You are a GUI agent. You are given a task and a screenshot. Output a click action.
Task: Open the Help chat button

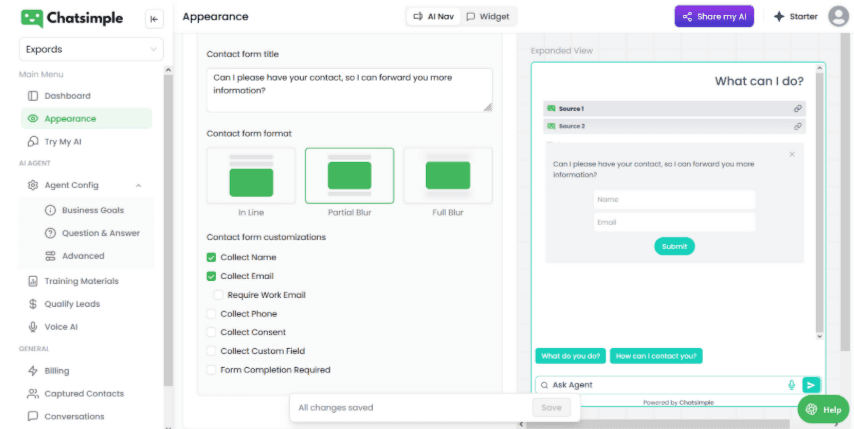tap(823, 409)
